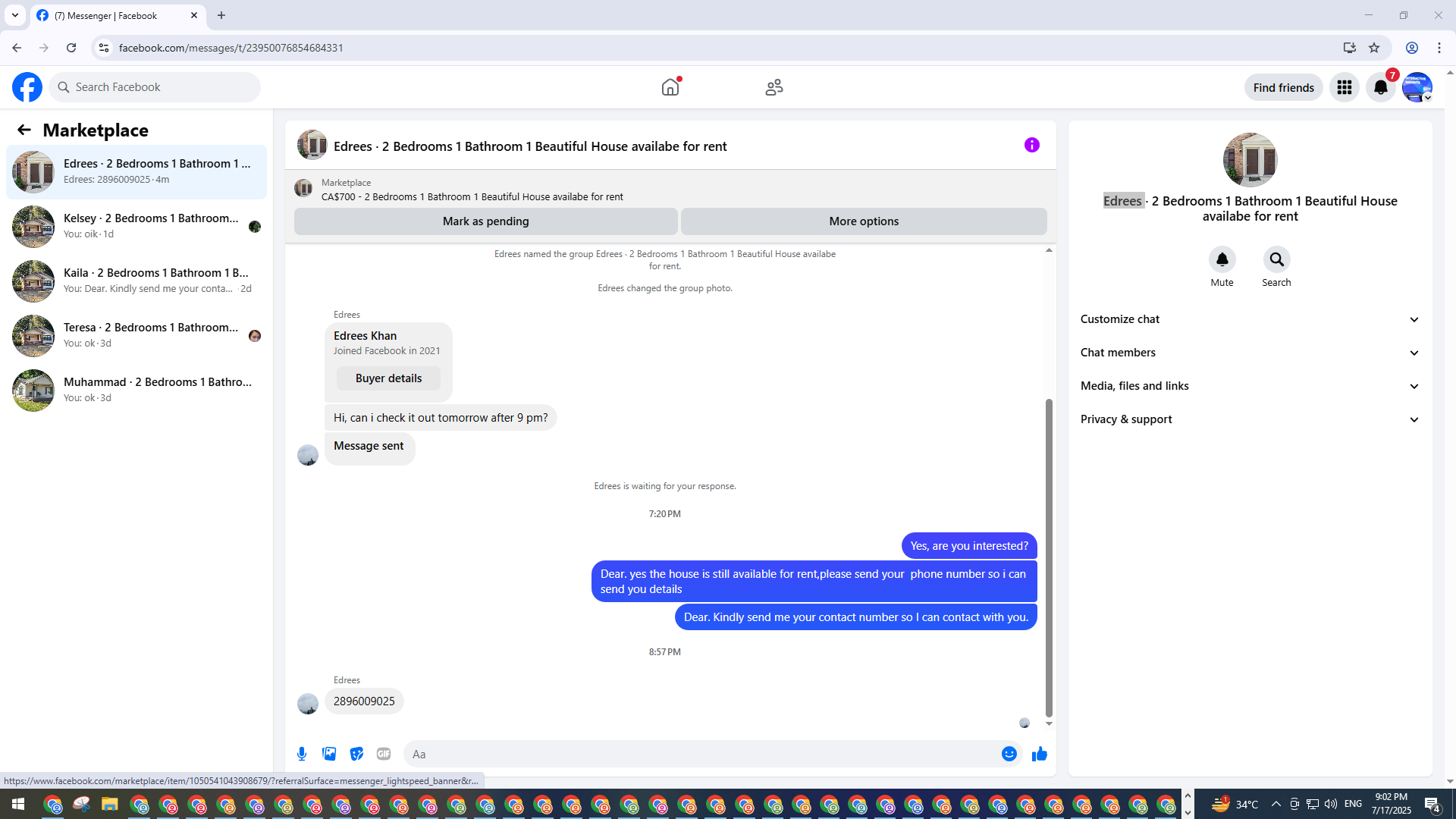The image size is (1456, 819).
Task: Open Chrome profile icon
Action: click(x=1412, y=48)
